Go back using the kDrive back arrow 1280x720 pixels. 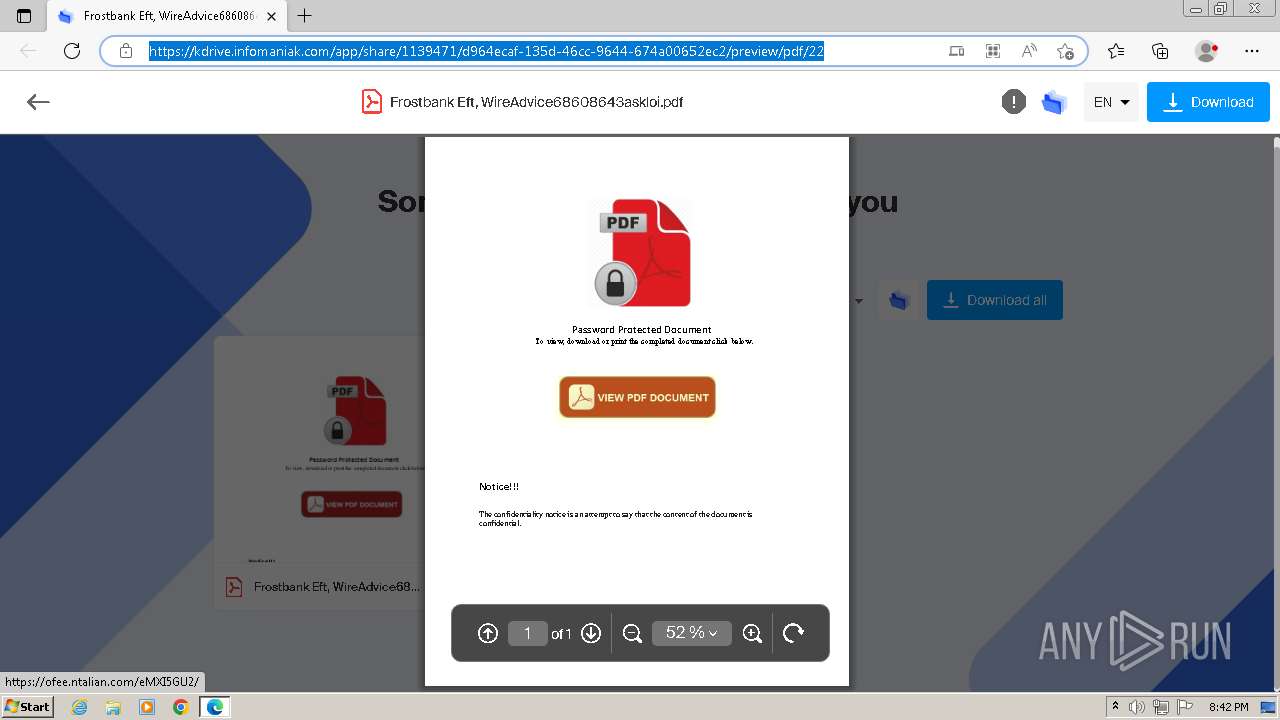tap(38, 102)
